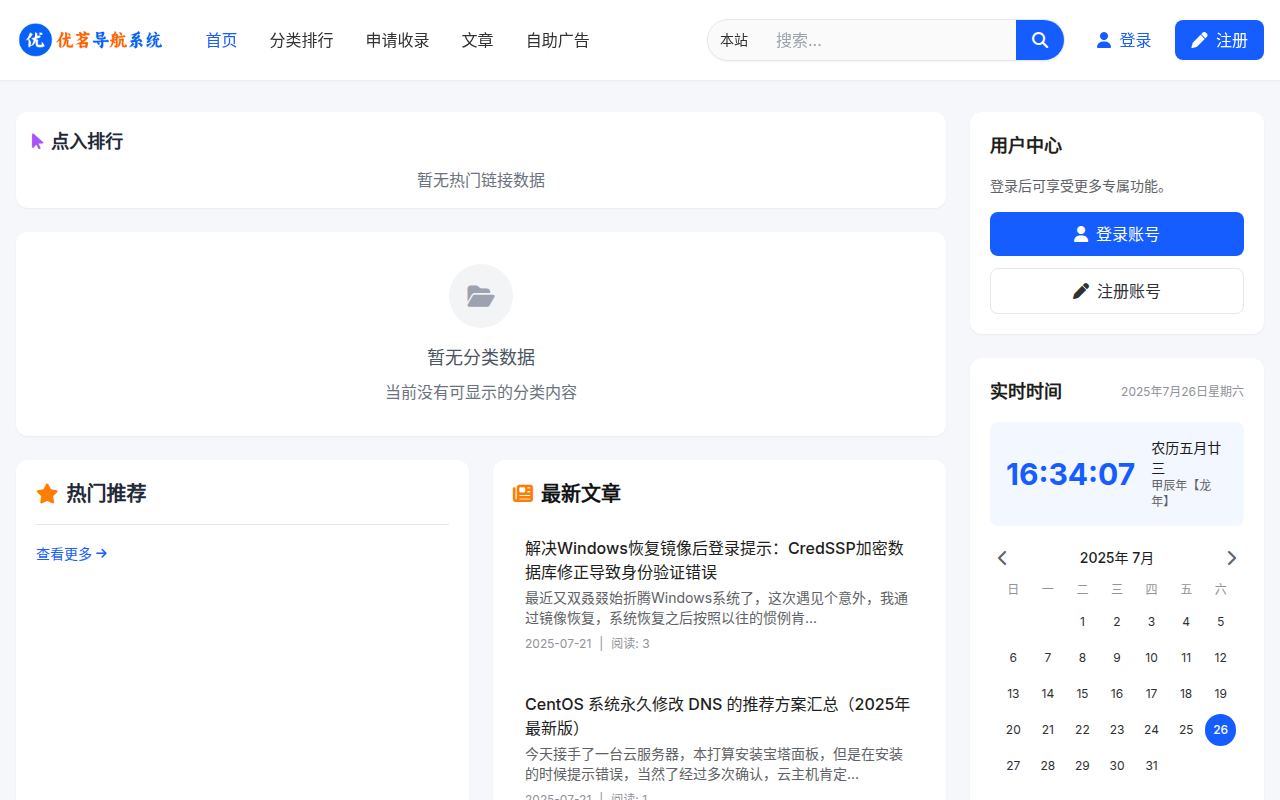Click the purple arrow icon beside 点入排行

(35, 141)
